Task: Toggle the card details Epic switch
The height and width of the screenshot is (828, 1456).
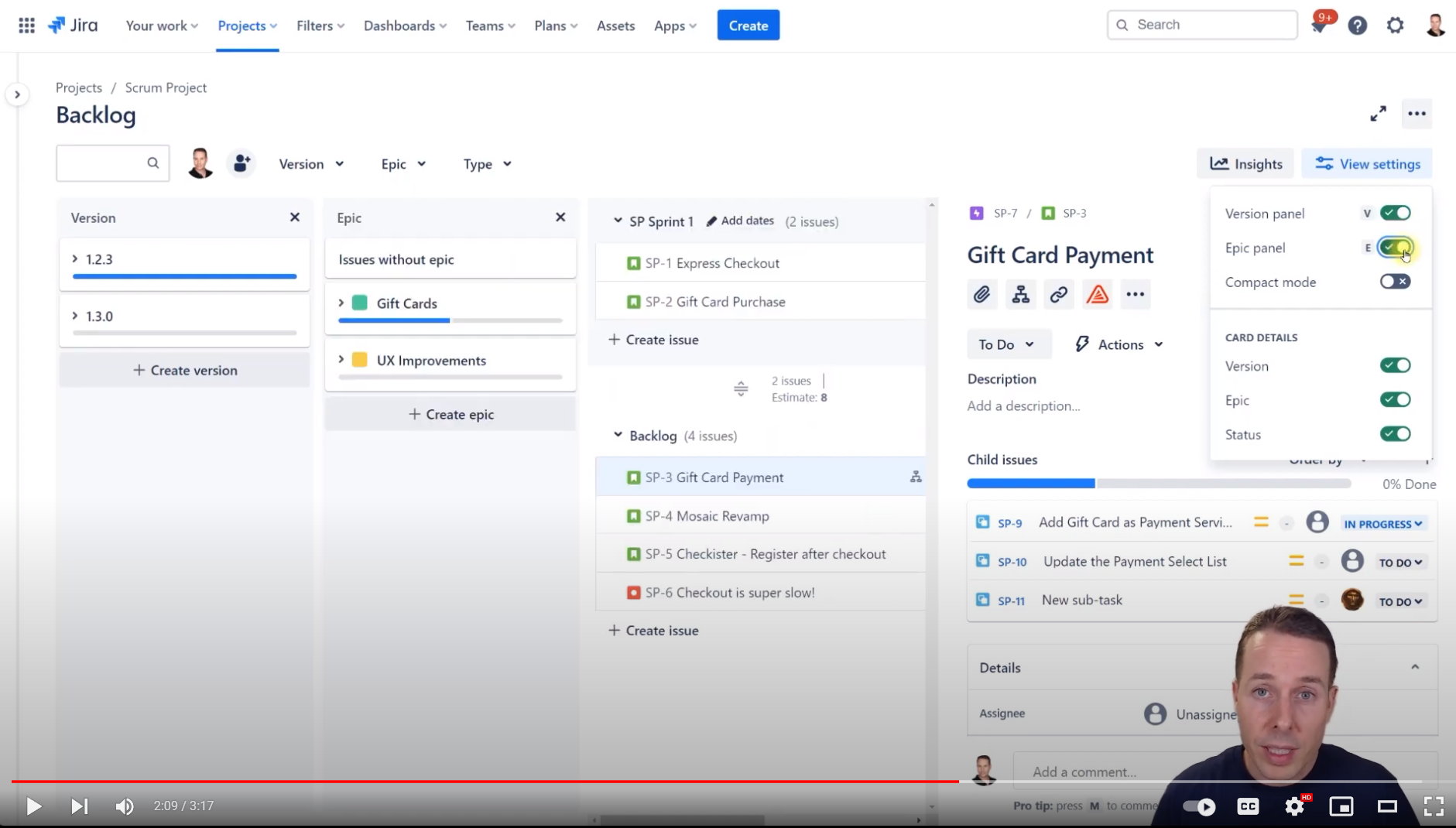Action: [1395, 399]
